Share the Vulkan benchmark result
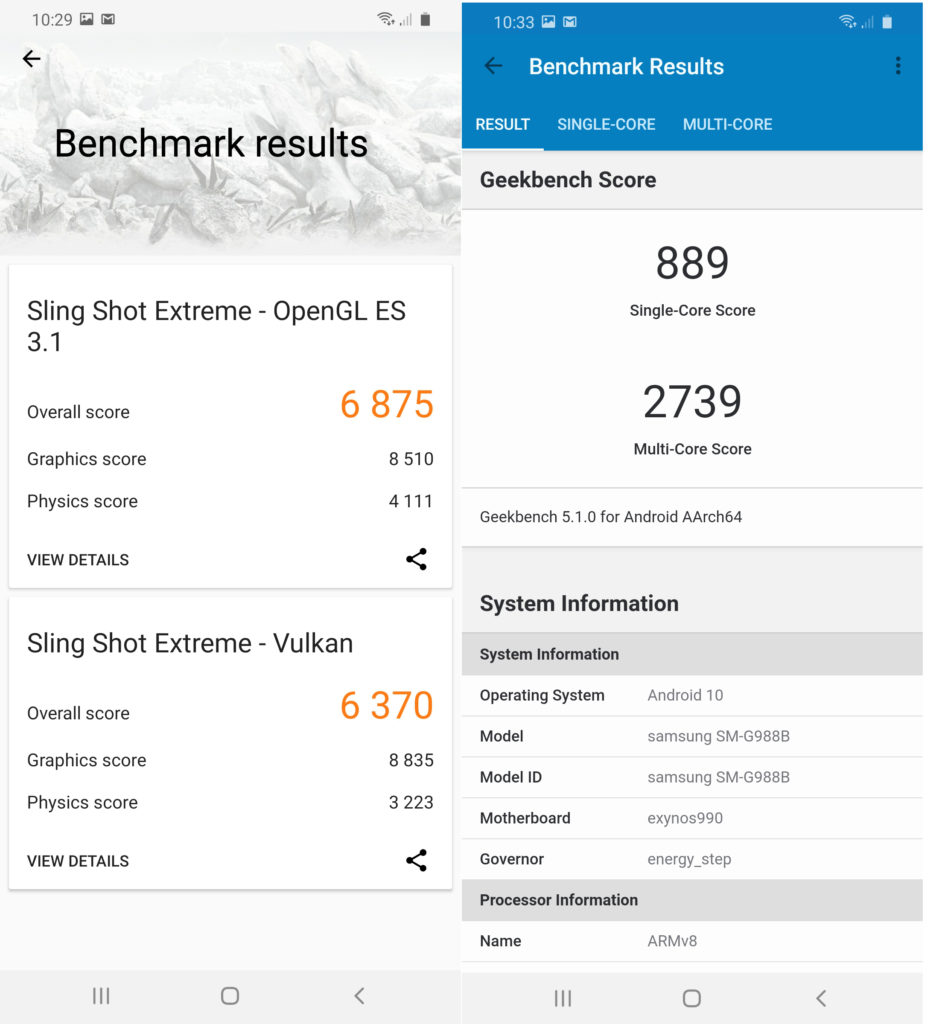This screenshot has height=1024, width=939. [x=416, y=861]
